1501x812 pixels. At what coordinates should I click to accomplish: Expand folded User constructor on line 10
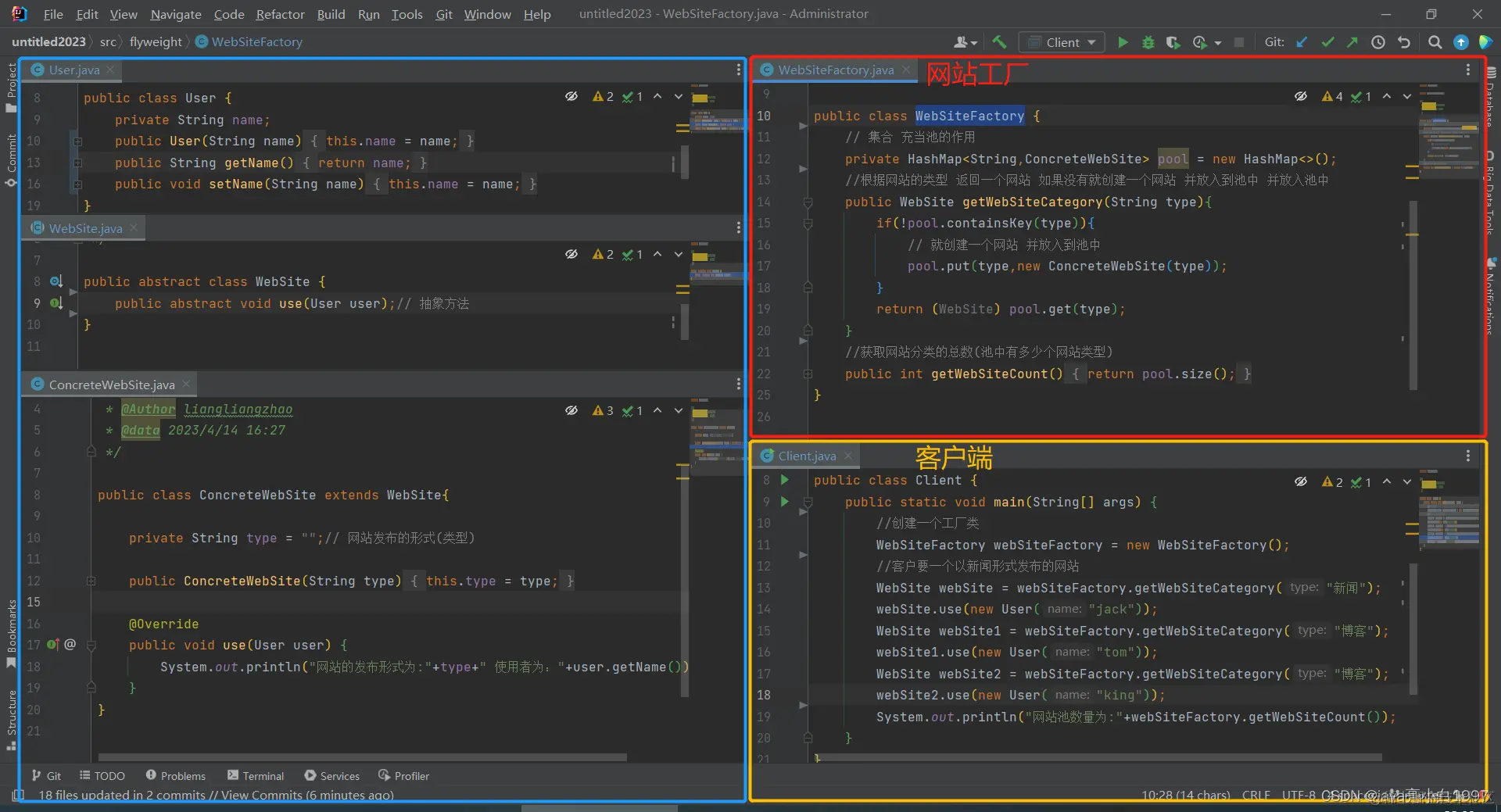click(x=77, y=141)
